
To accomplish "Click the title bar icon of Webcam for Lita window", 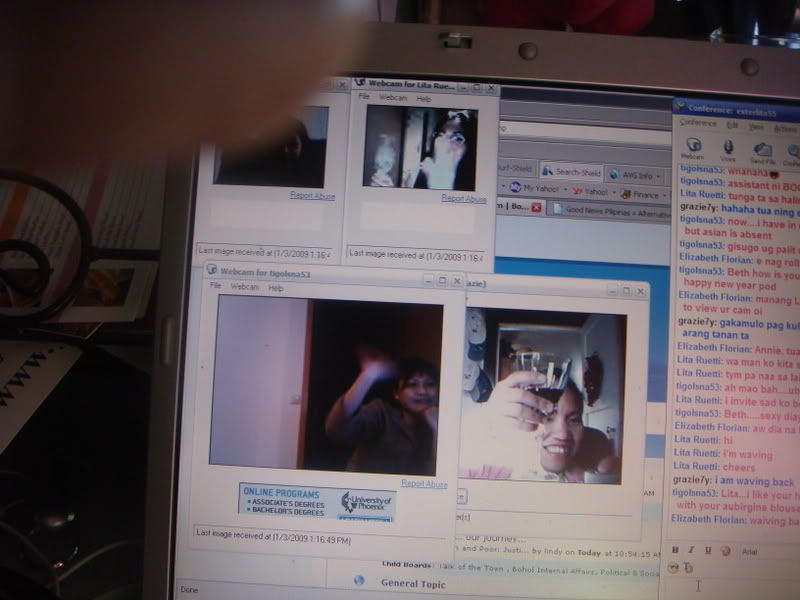I will point(360,82).
